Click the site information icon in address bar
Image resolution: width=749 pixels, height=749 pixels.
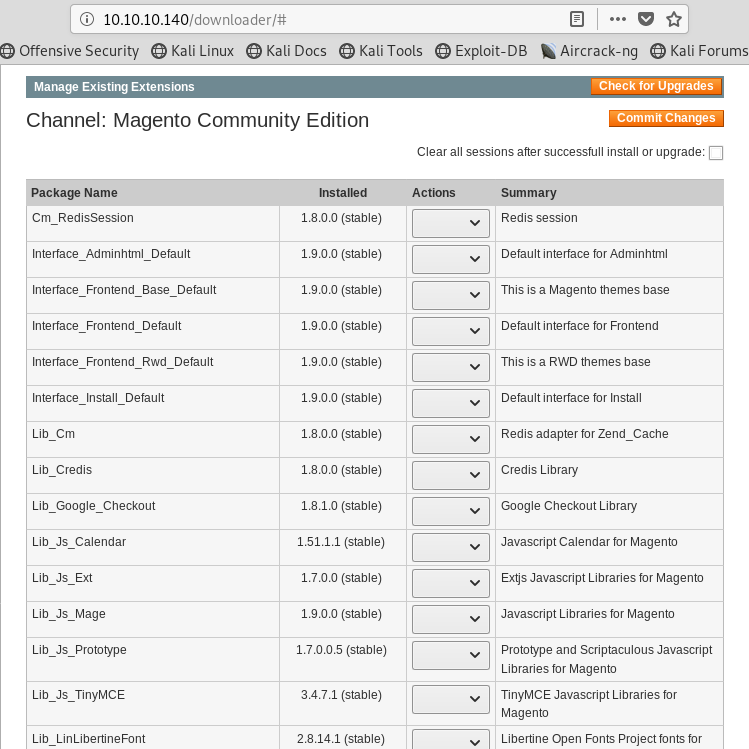tap(87, 19)
